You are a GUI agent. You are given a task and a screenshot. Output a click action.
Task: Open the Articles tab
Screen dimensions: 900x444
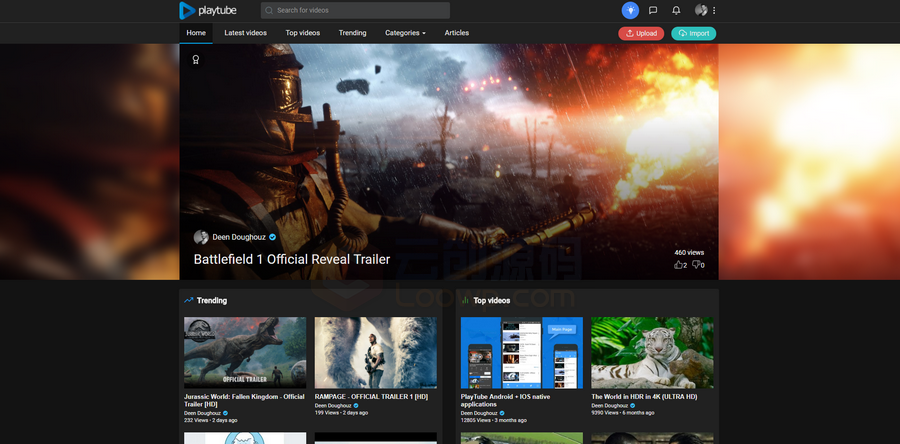[457, 33]
